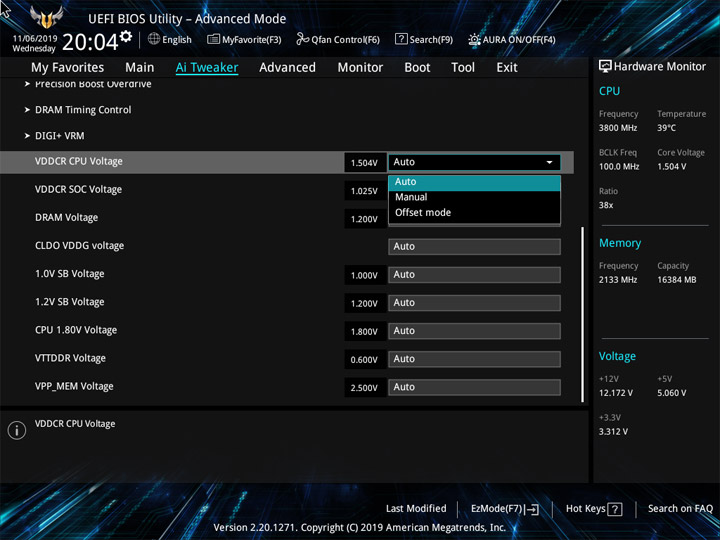The width and height of the screenshot is (720, 540).
Task: Select the 1.0V SB Voltage row label
Action: (70, 274)
